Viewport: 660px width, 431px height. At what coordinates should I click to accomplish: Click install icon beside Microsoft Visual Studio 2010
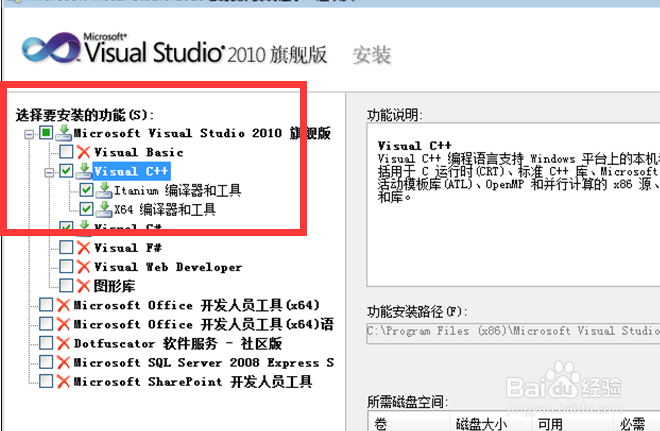(64, 133)
